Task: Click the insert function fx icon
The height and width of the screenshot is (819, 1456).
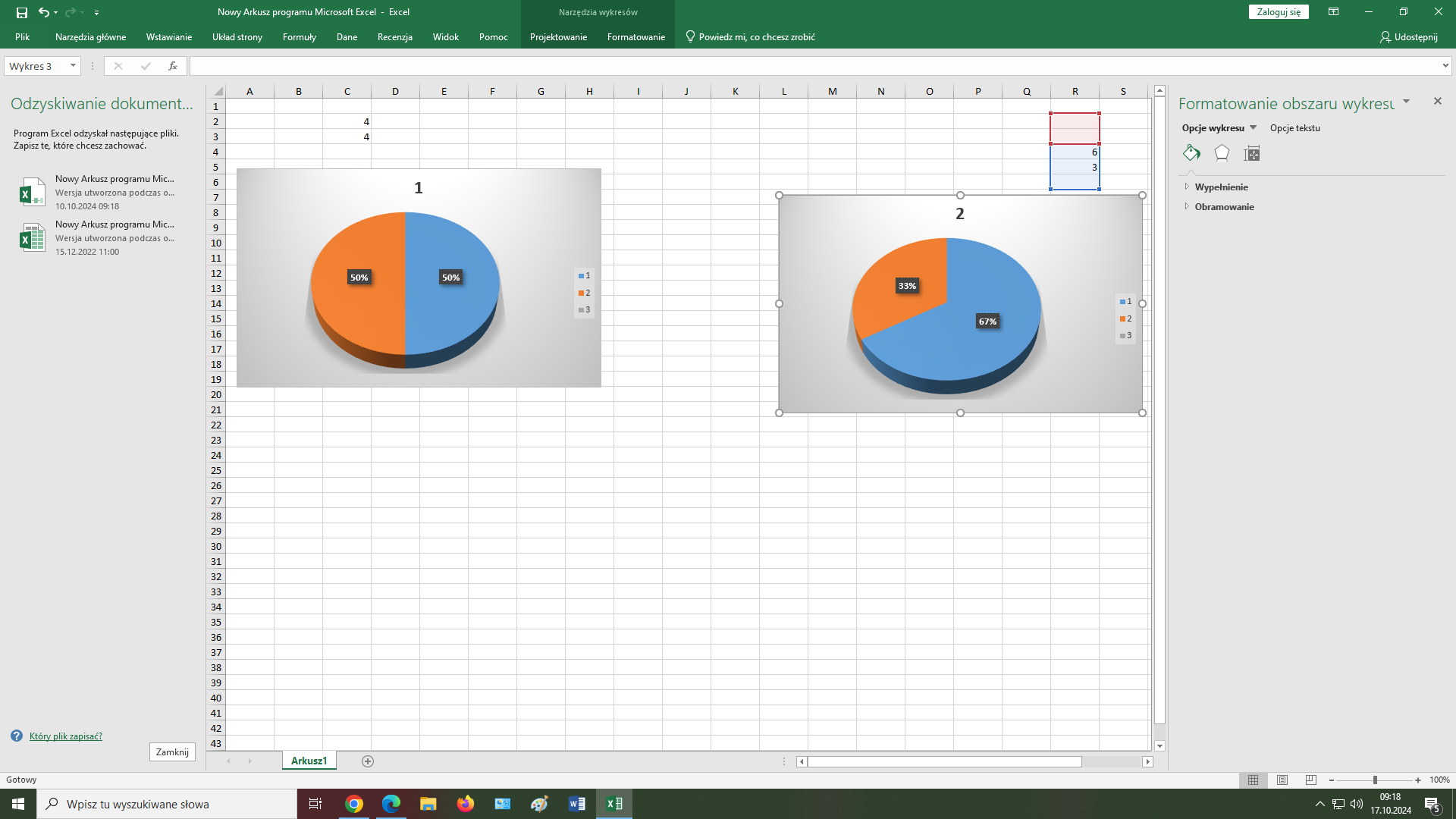Action: coord(173,66)
